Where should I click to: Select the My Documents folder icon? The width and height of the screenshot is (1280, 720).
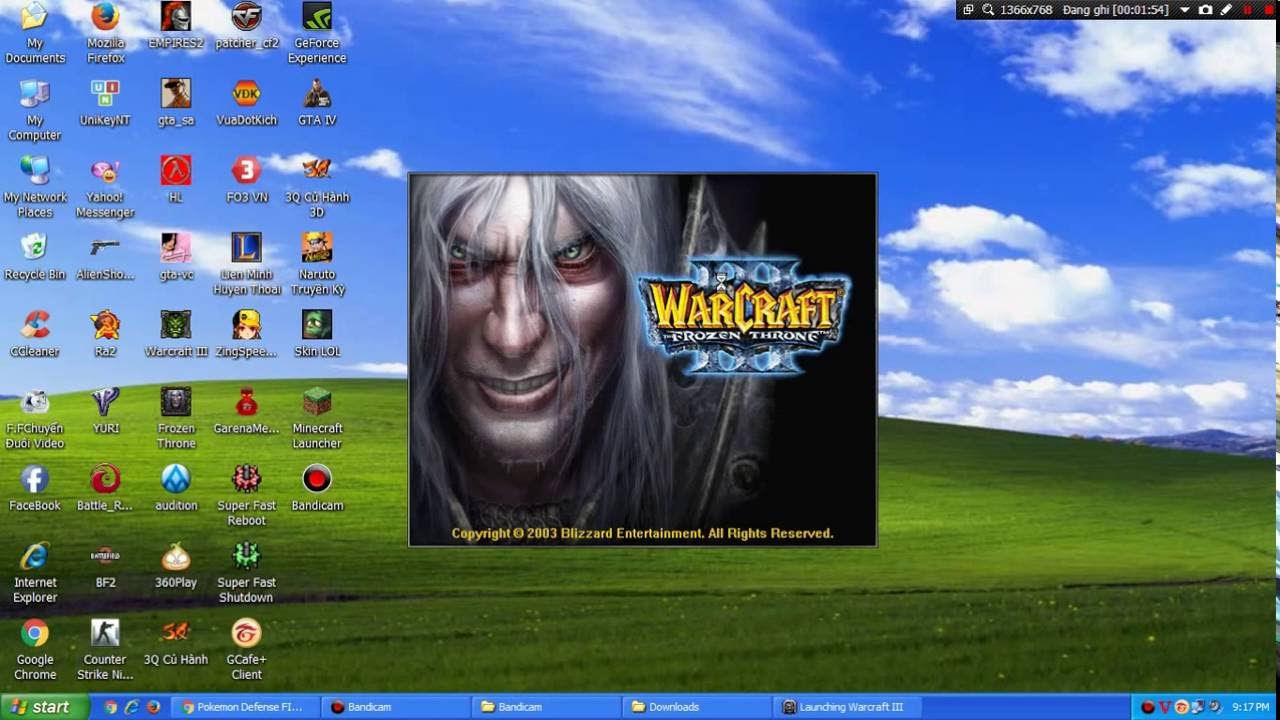click(35, 33)
